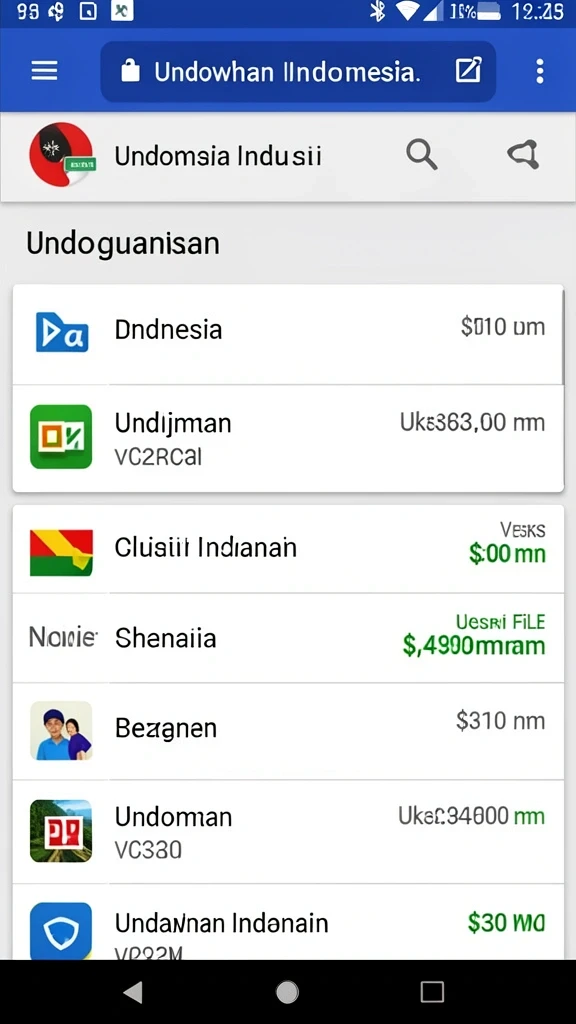The height and width of the screenshot is (1024, 576).
Task: Tap the $30 price on Undaniman Indanain
Action: [506, 923]
